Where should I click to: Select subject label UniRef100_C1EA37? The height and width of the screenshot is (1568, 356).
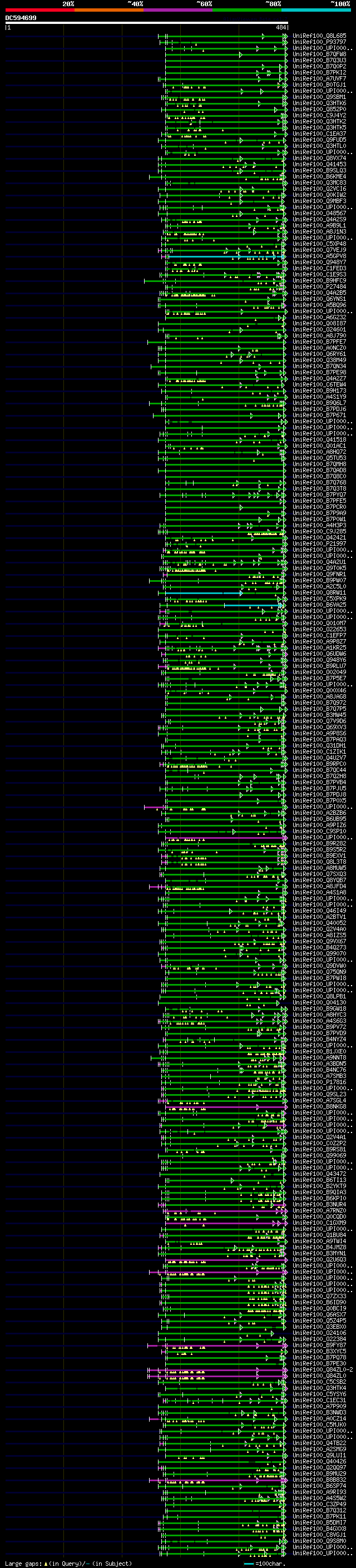click(x=319, y=134)
